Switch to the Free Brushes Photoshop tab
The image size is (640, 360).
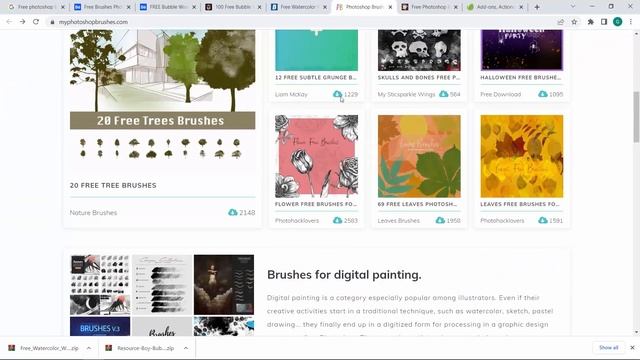(x=102, y=7)
